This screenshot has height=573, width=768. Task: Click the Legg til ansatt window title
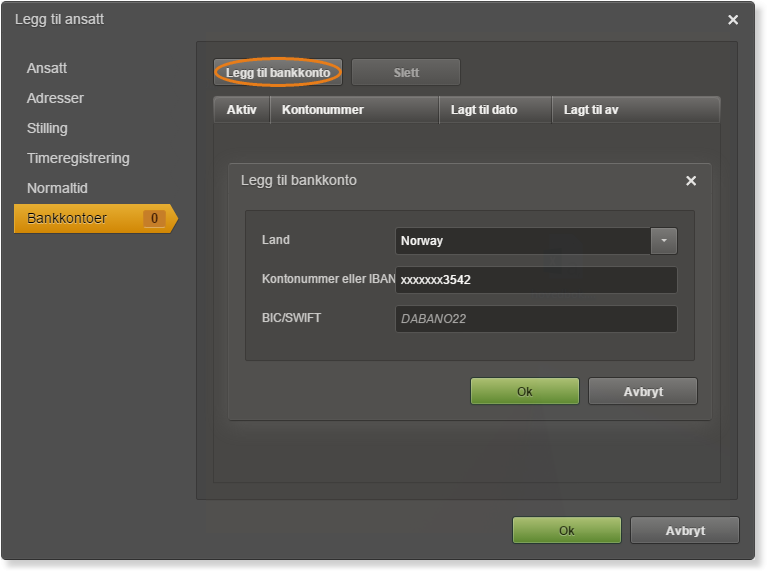[59, 20]
